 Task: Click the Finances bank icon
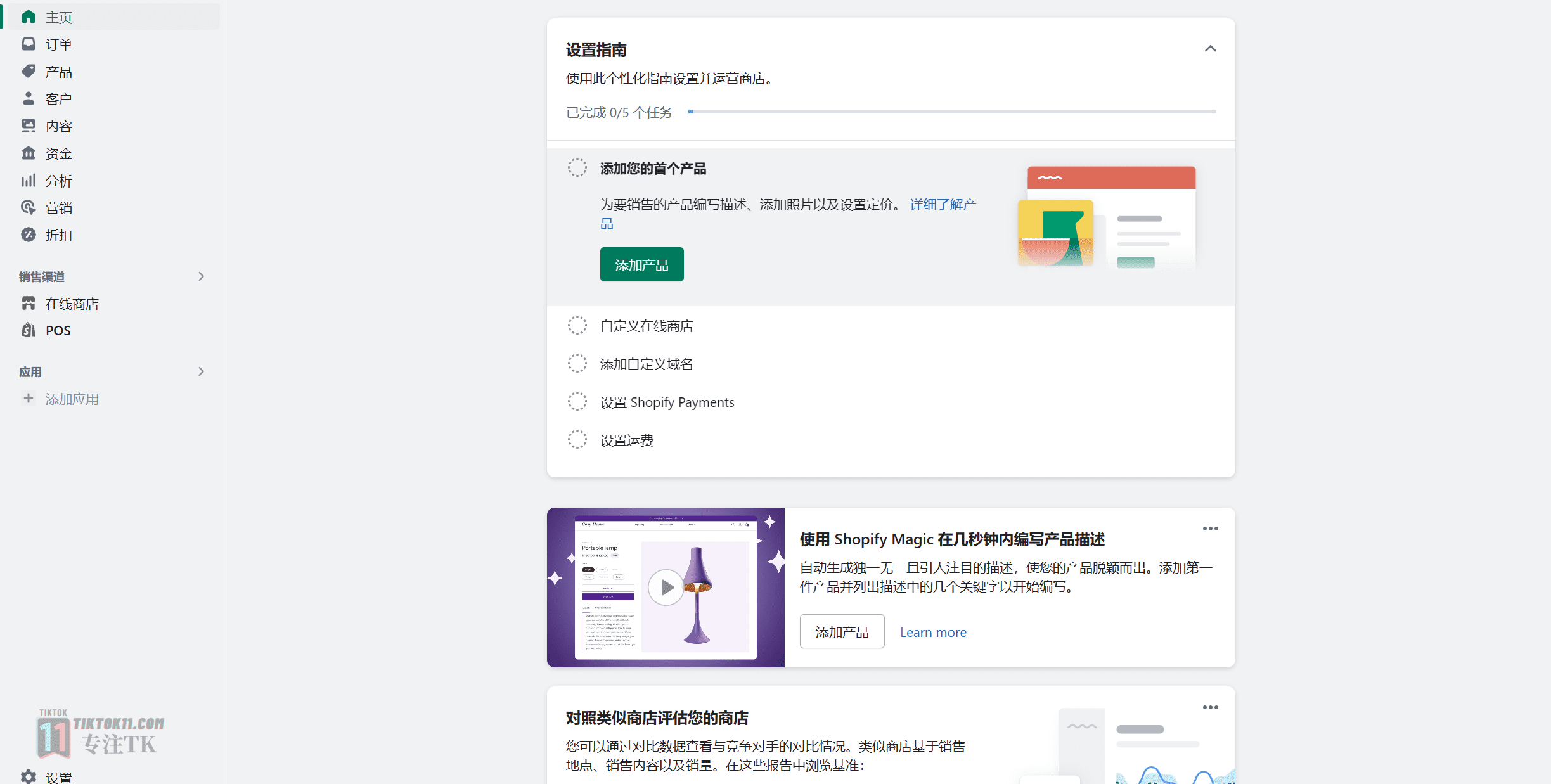(x=29, y=153)
